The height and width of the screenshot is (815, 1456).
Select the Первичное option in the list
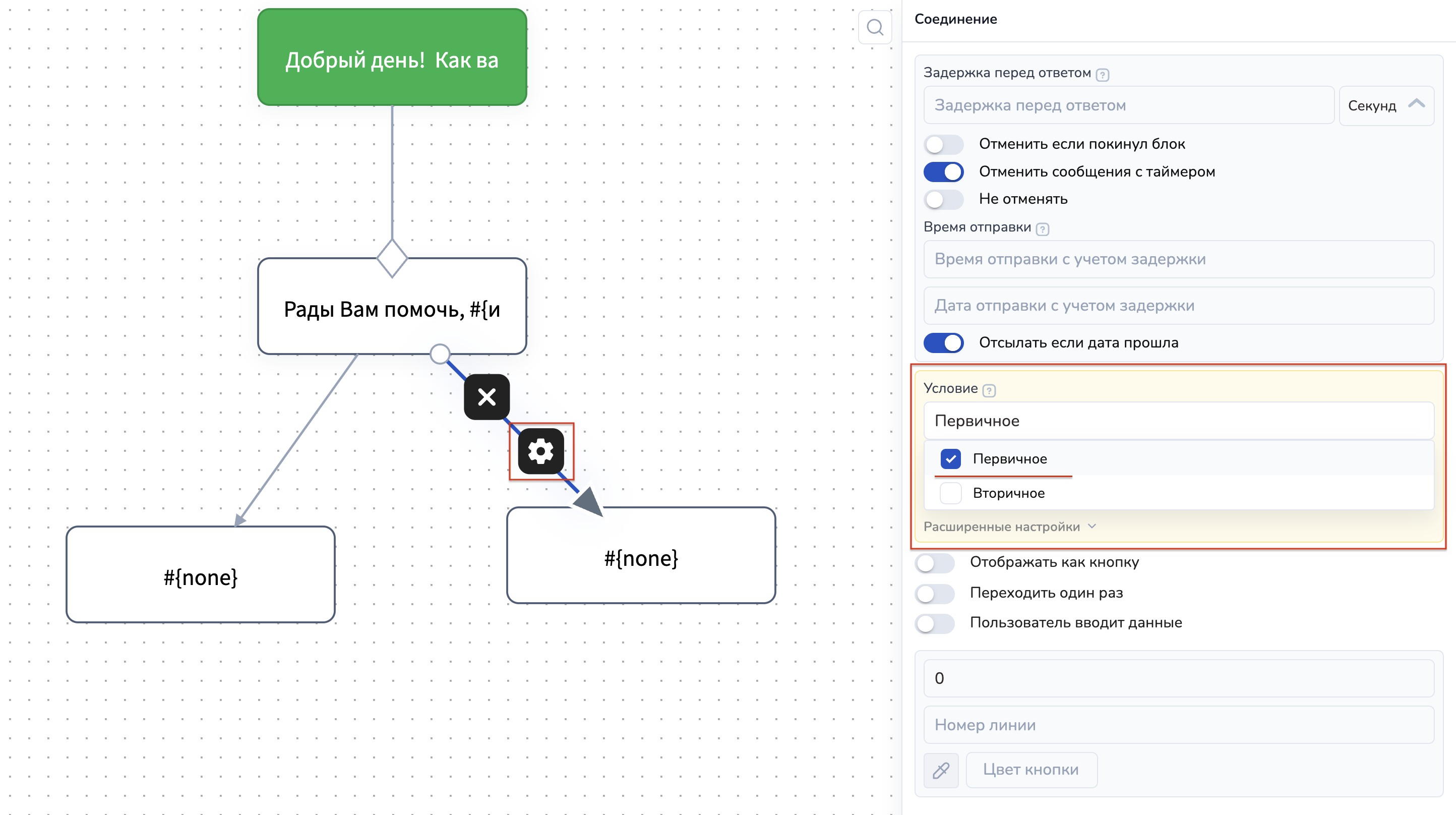(1009, 458)
